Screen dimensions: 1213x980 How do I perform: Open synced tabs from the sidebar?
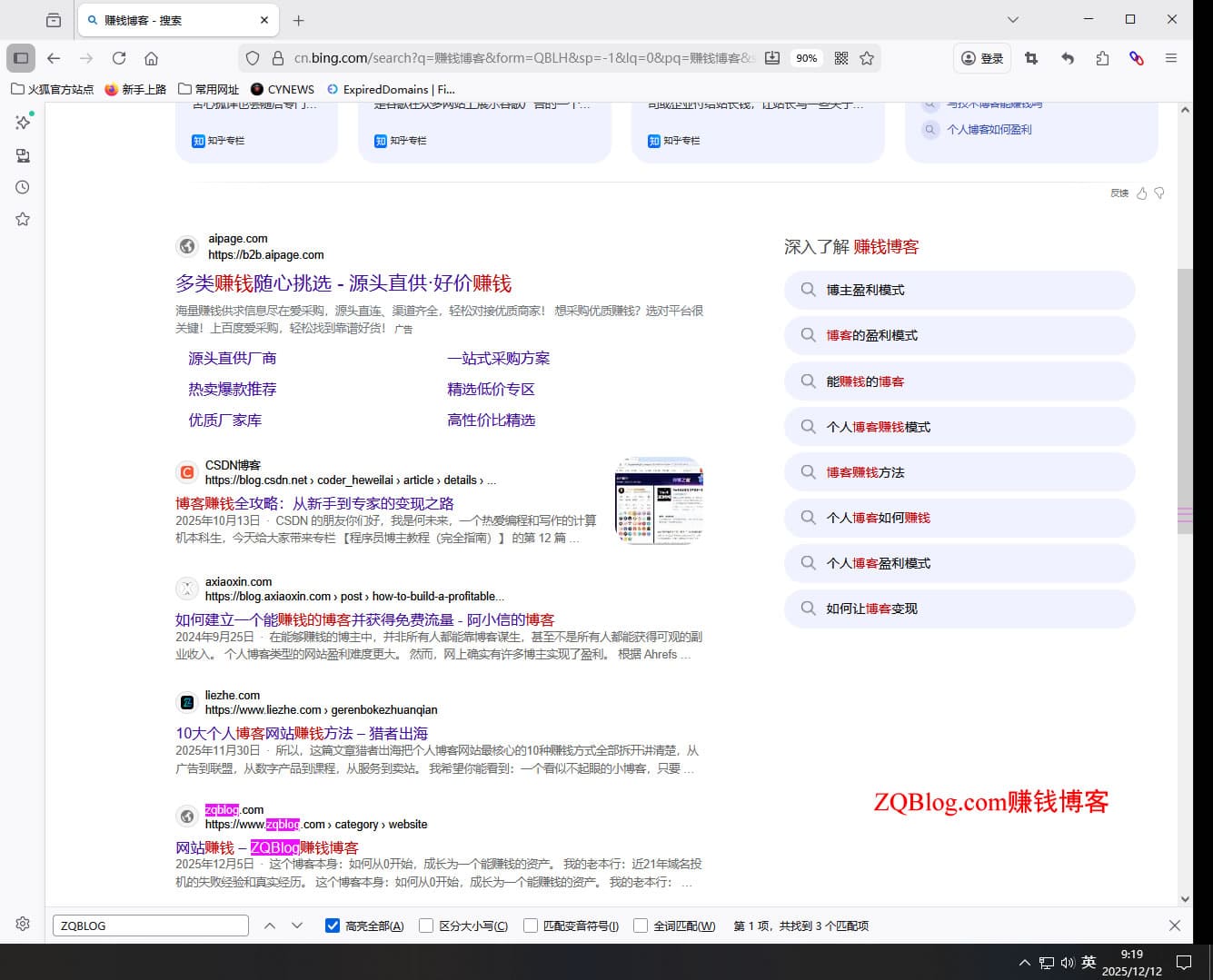pos(23,155)
